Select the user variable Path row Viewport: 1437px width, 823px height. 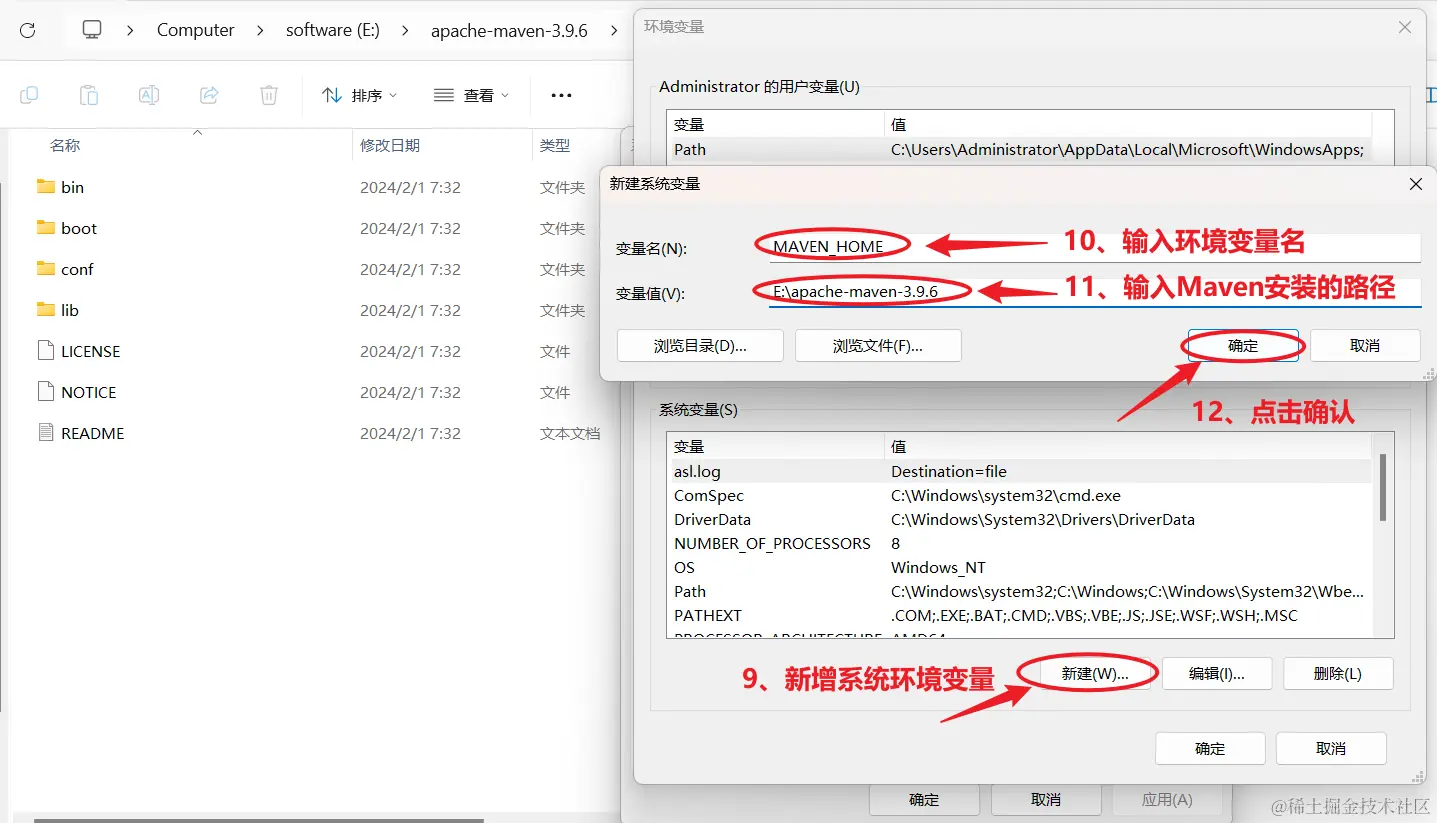pyautogui.click(x=1020, y=149)
